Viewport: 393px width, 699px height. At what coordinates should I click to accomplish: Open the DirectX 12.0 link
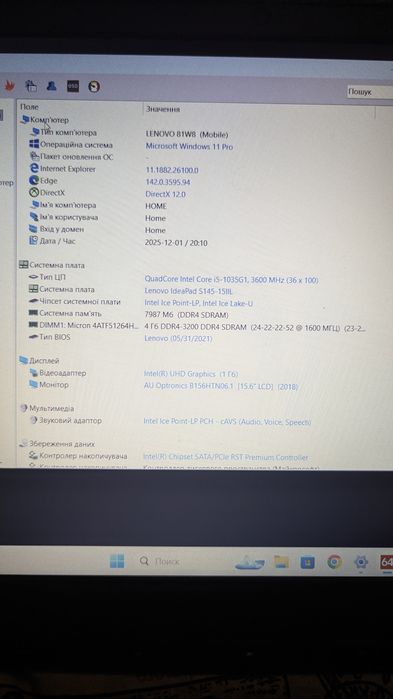[x=165, y=194]
